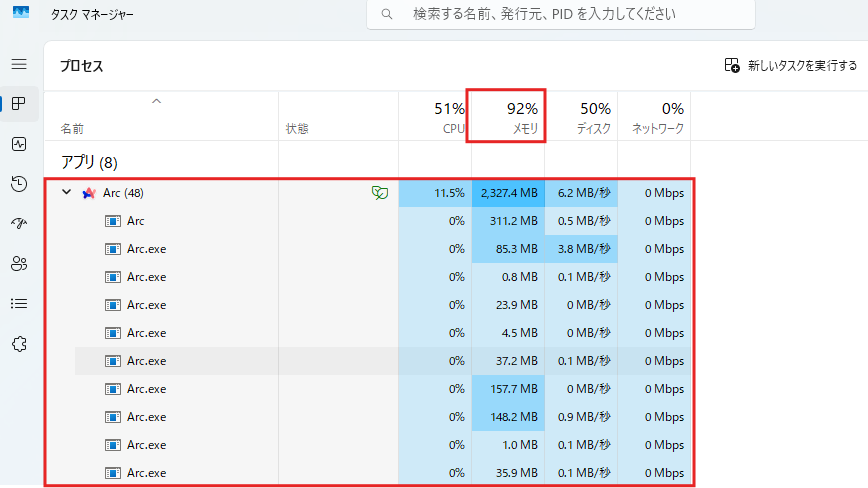868x488 pixels.
Task: Click the Arc browser icon in the group row
Action: (x=89, y=193)
